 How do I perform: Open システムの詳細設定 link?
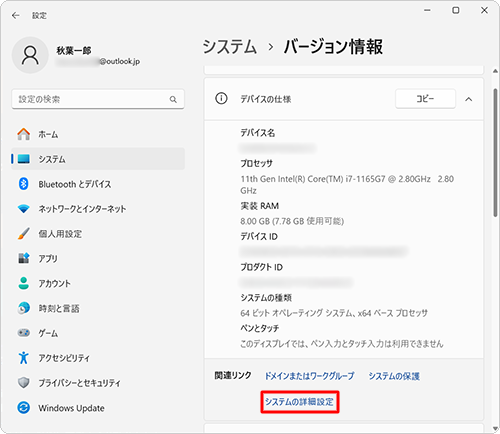click(299, 402)
